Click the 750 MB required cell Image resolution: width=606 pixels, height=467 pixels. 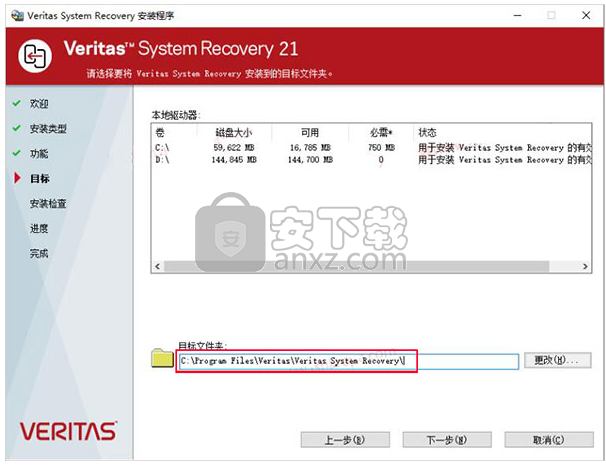tap(381, 148)
